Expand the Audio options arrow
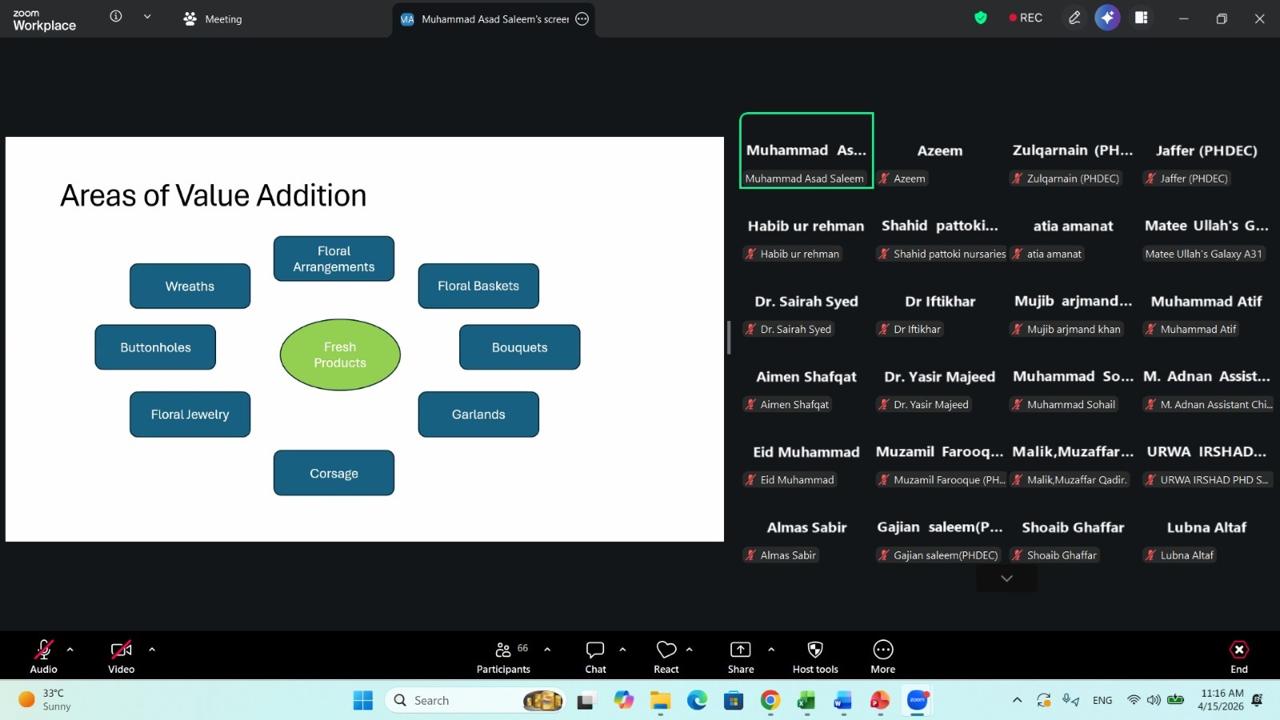 [x=70, y=650]
